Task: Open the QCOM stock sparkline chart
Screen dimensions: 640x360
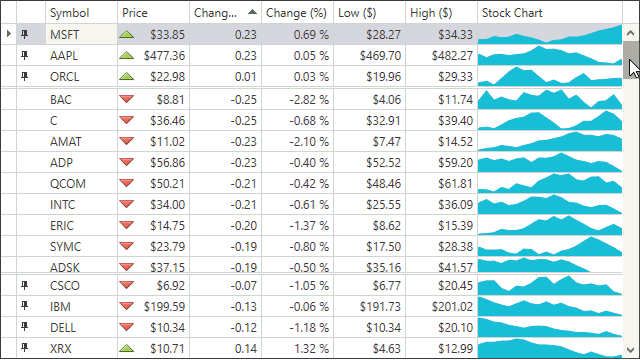Action: click(x=550, y=183)
